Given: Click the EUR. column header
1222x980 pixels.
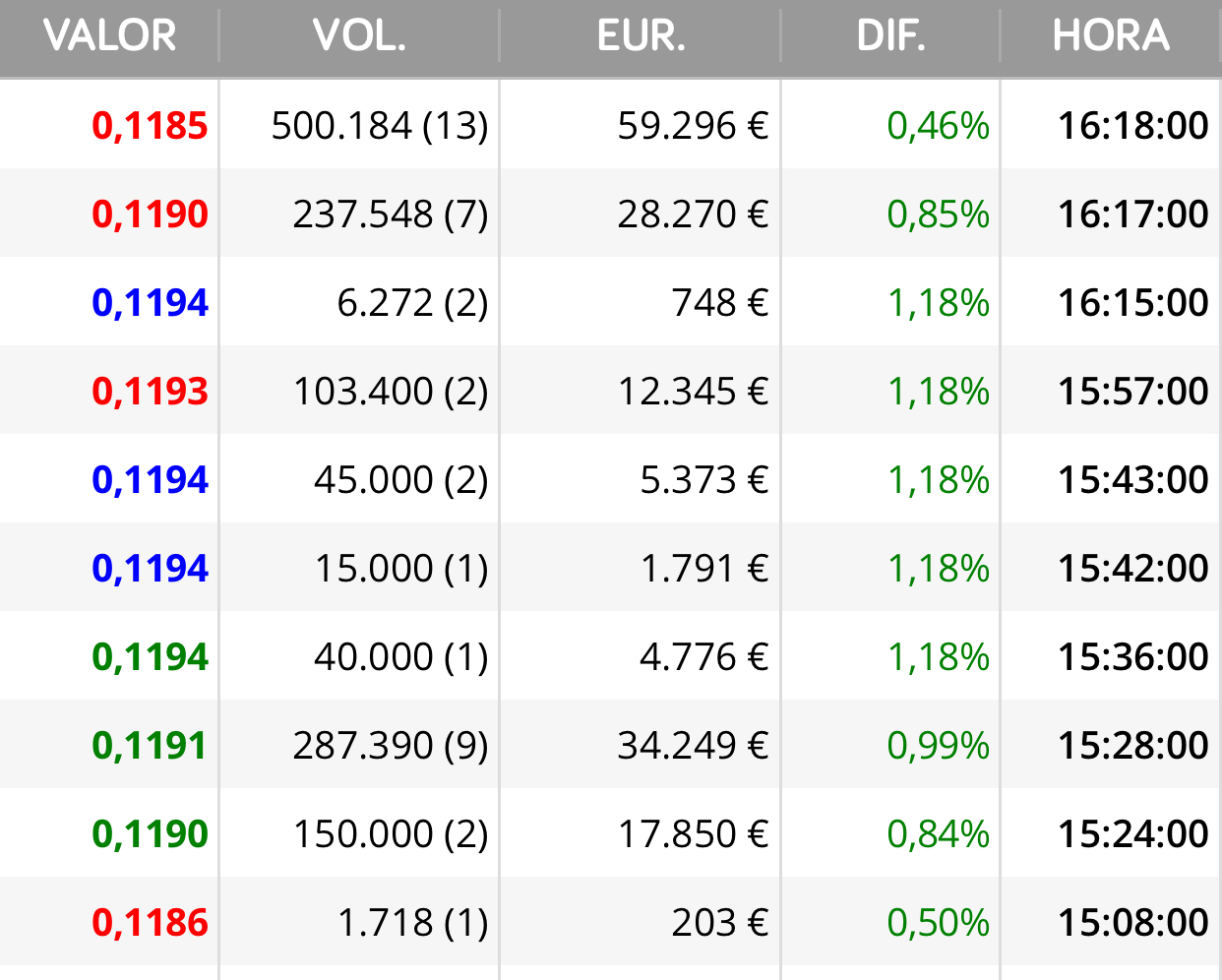Looking at the screenshot, I should pyautogui.click(x=641, y=36).
